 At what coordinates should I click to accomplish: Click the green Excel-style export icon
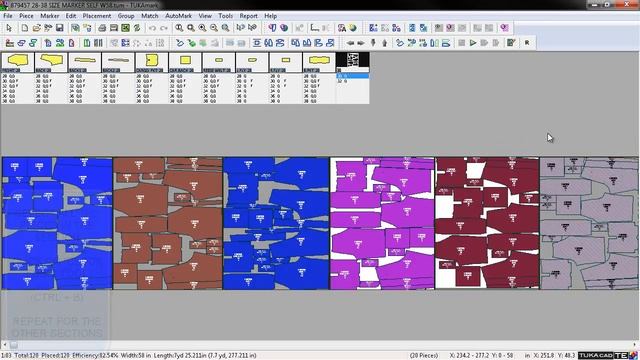125,28
